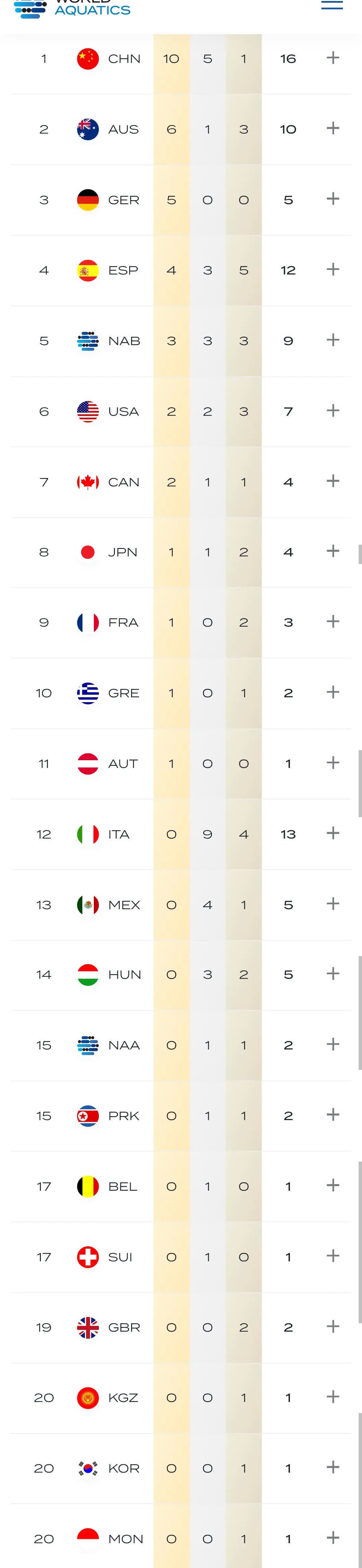Expand the CHN medal details
Image resolution: width=362 pixels, height=1568 pixels.
(333, 59)
